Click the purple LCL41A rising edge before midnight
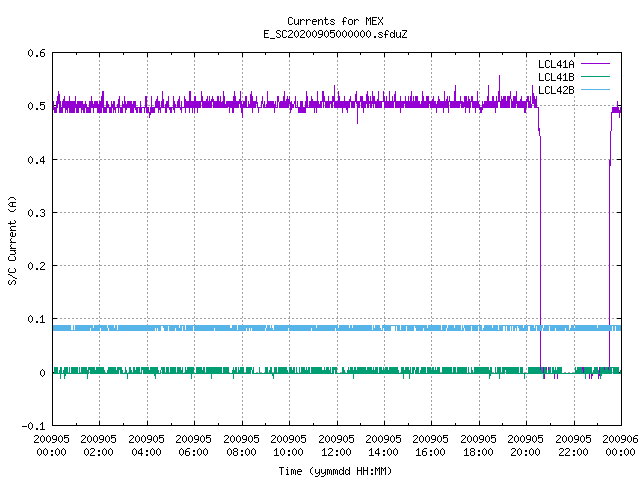 point(610,245)
